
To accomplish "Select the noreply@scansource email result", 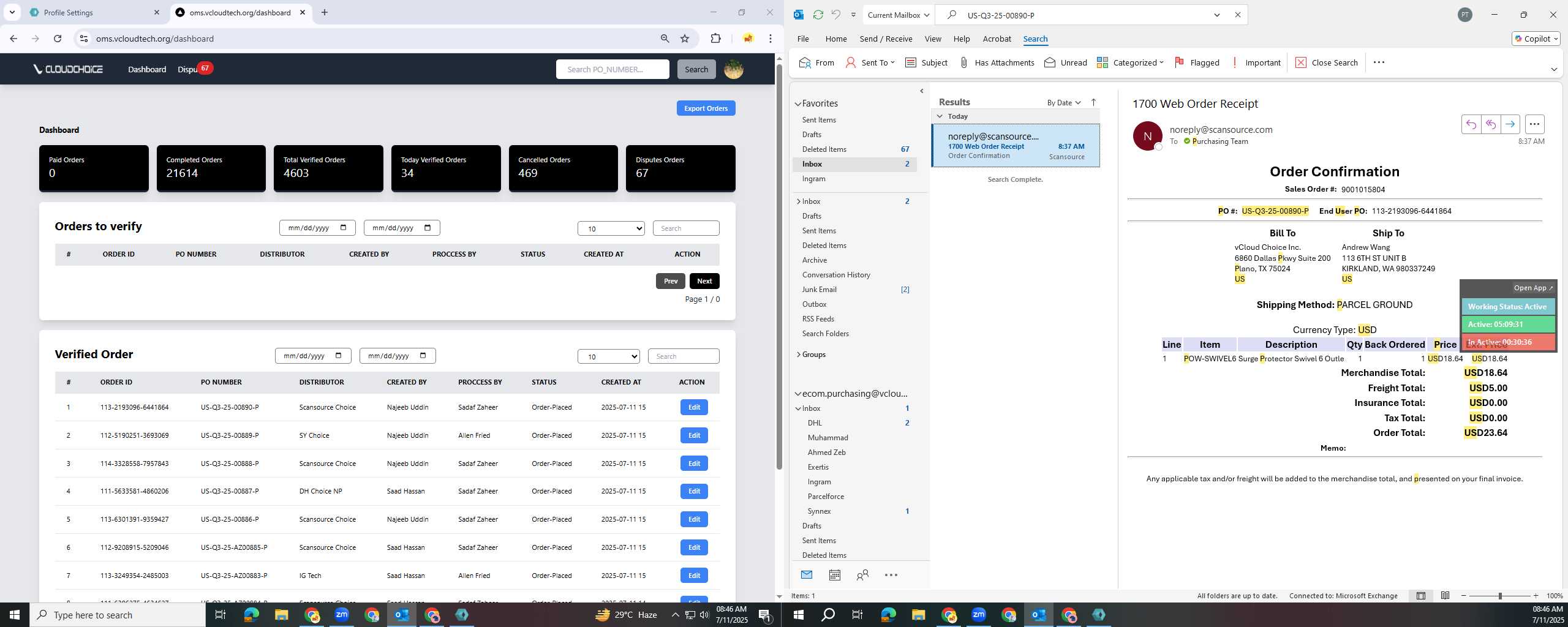I will coord(1016,146).
